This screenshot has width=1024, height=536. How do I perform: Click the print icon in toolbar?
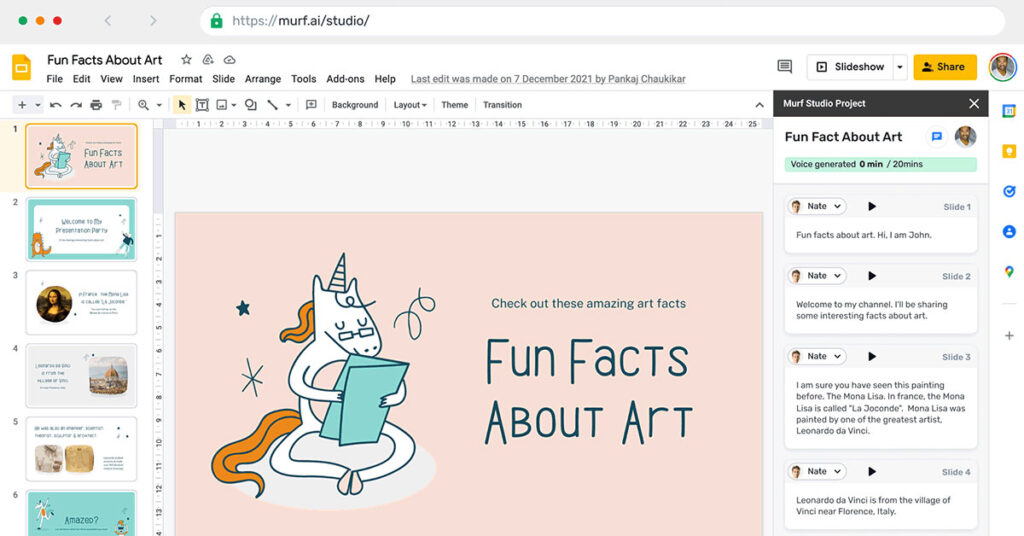click(96, 105)
